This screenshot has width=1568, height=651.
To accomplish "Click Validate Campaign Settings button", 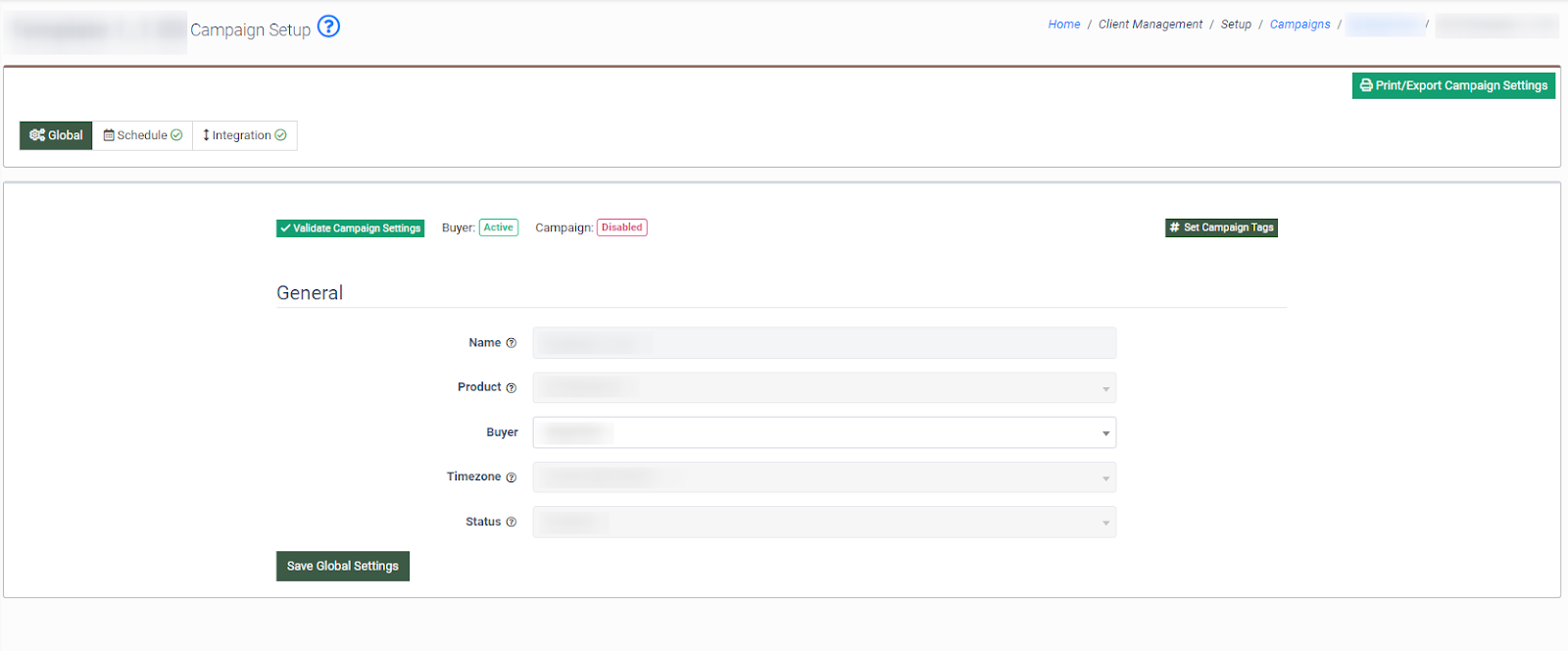I will coord(350,228).
